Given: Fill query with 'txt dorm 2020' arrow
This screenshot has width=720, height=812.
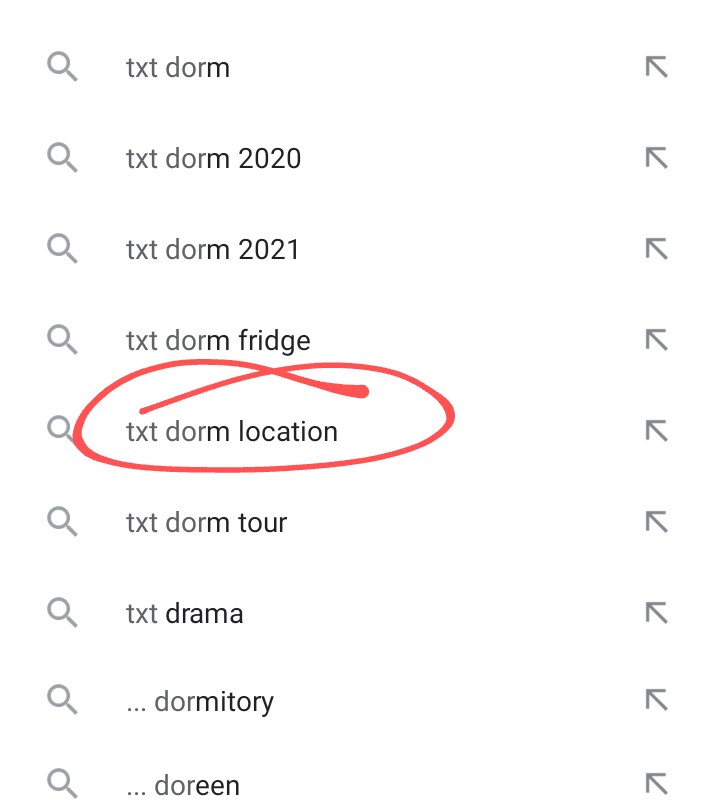Looking at the screenshot, I should (x=657, y=157).
